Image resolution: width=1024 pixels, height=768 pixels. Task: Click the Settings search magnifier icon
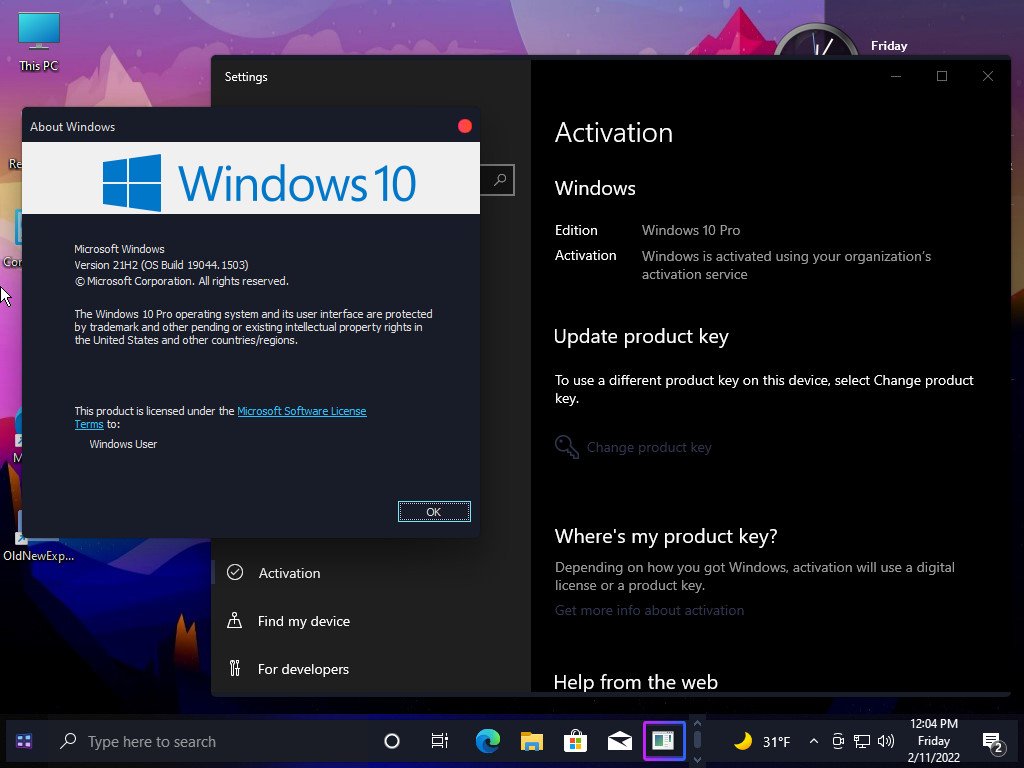(500, 180)
